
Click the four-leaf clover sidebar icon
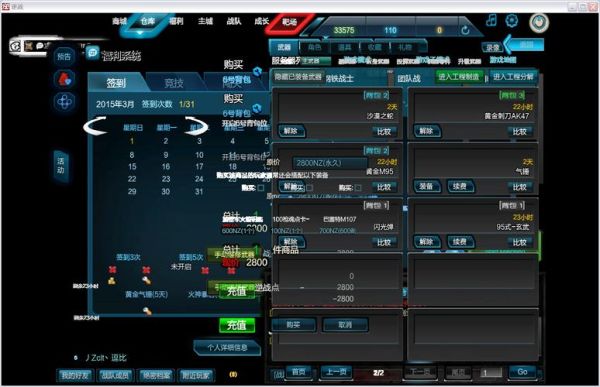click(x=64, y=102)
